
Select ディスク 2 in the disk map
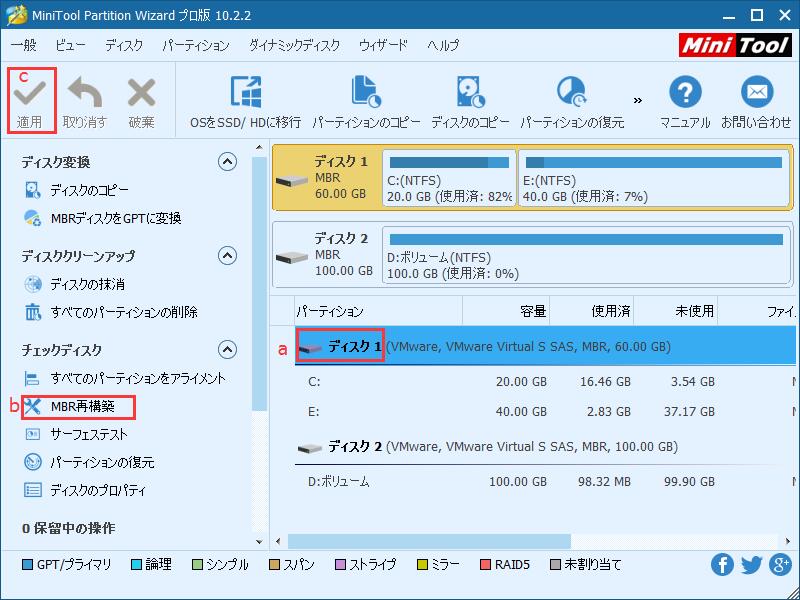328,255
